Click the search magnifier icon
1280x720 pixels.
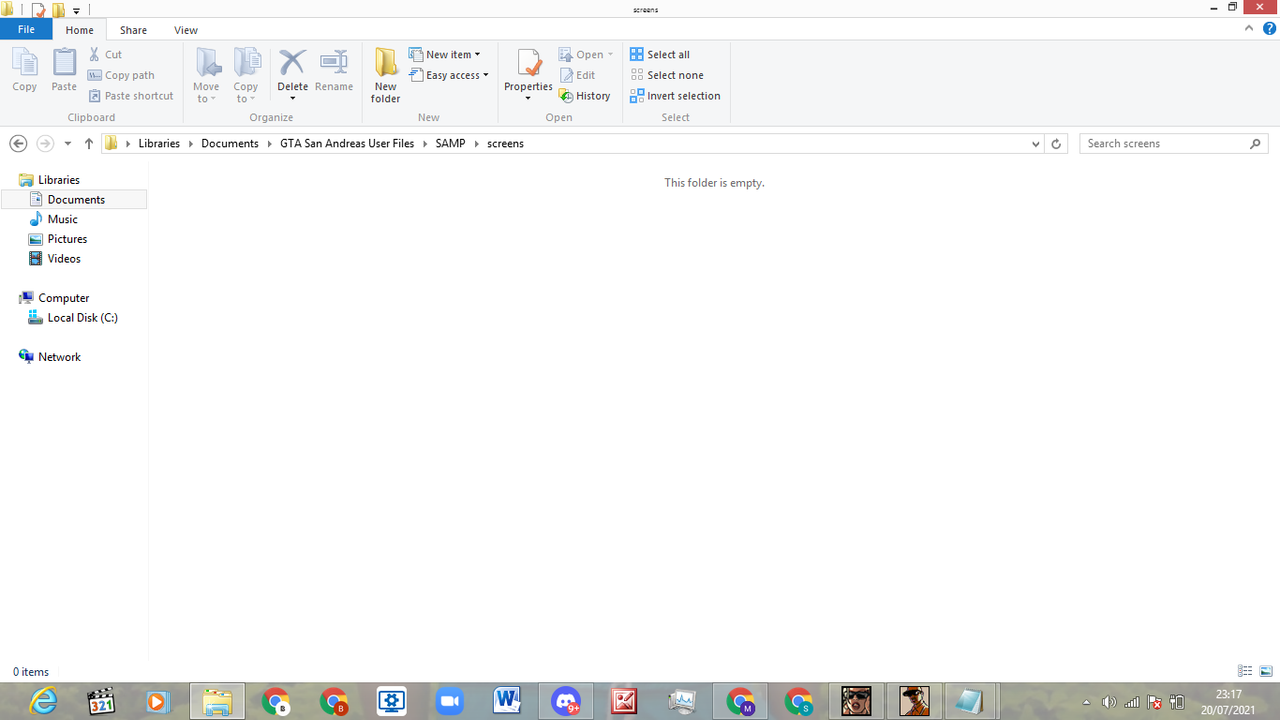pyautogui.click(x=1256, y=144)
